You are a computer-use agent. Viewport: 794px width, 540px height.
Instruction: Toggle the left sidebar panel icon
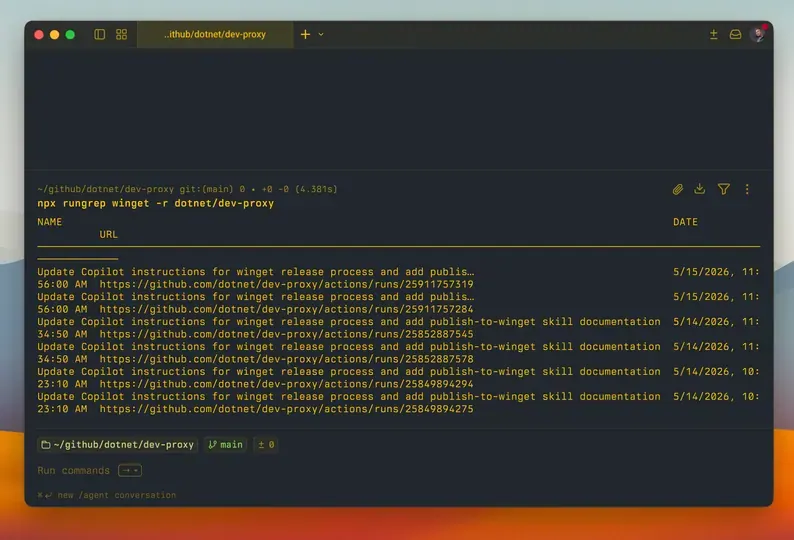(100, 34)
